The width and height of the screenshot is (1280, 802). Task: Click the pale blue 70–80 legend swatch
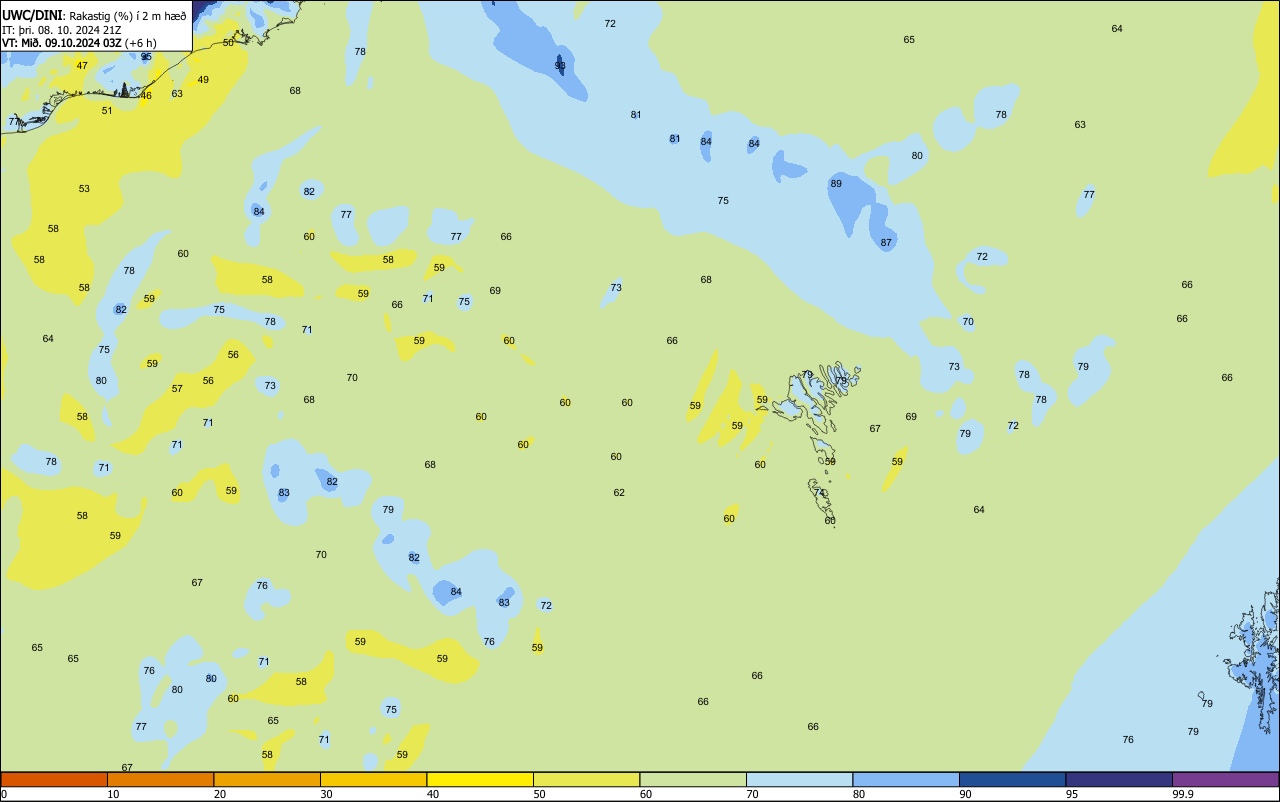799,779
